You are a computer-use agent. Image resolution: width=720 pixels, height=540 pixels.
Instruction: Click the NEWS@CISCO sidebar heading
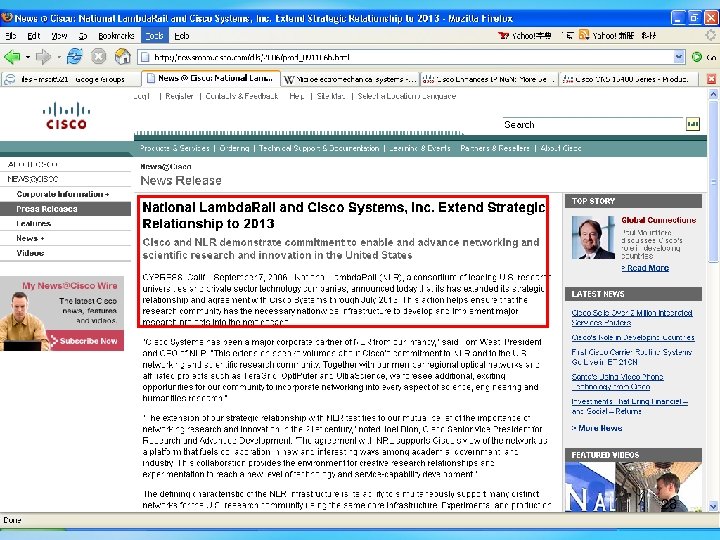click(33, 179)
